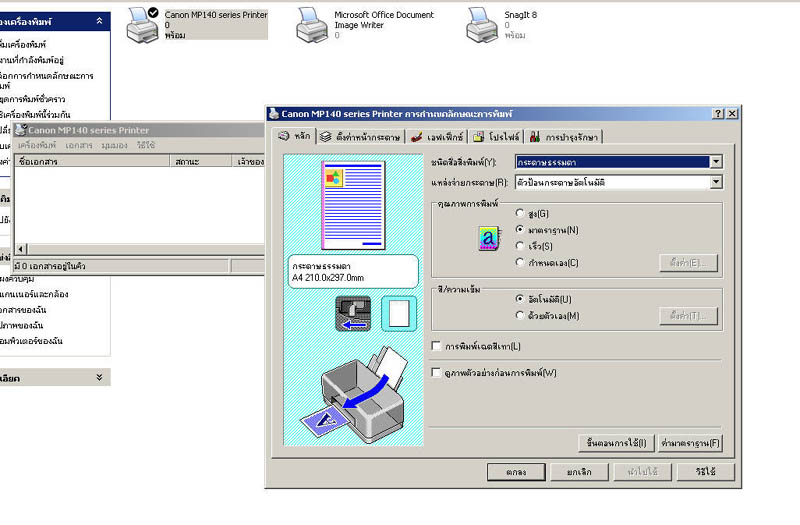Open the paper source dropdown arrow
Image resolution: width=800 pixels, height=525 pixels.
(716, 182)
